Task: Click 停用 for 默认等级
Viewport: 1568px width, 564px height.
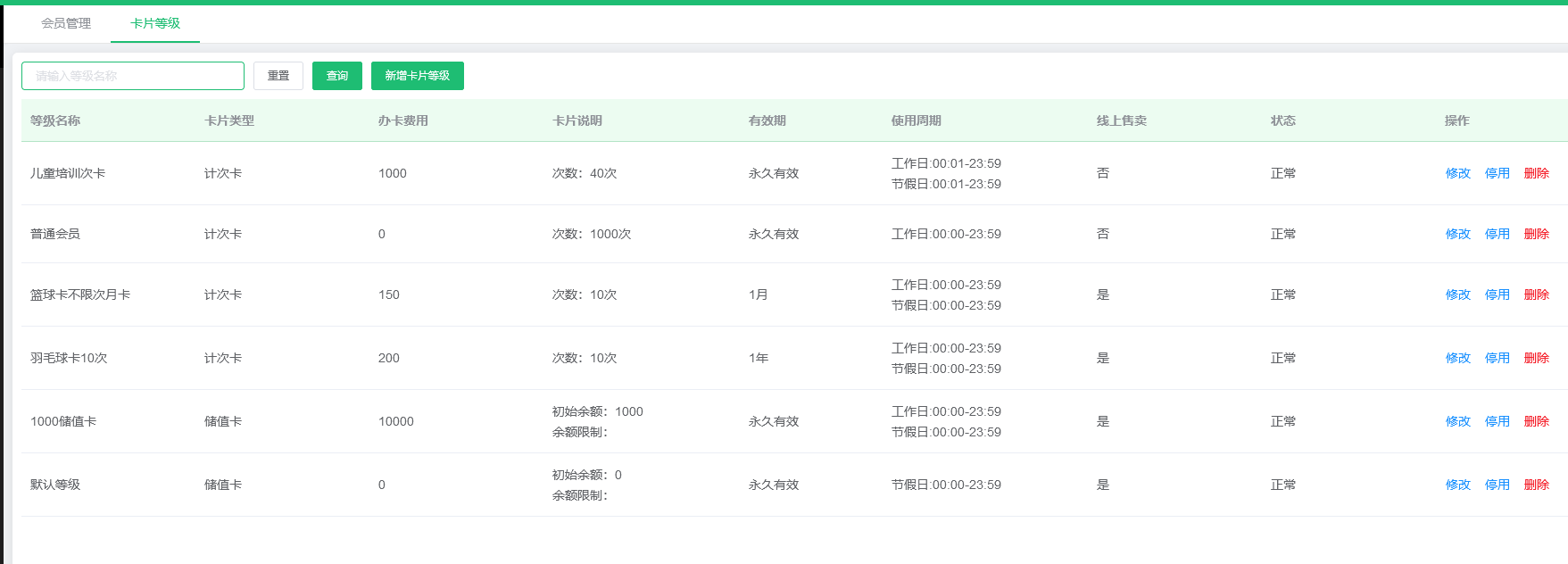Action: click(1497, 485)
